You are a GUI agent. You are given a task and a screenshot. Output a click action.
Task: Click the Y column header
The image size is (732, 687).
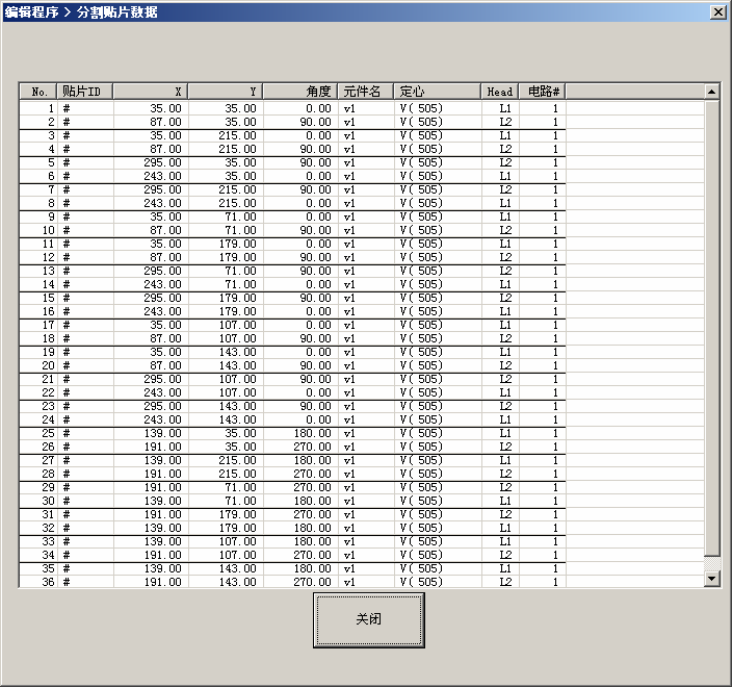(225, 91)
